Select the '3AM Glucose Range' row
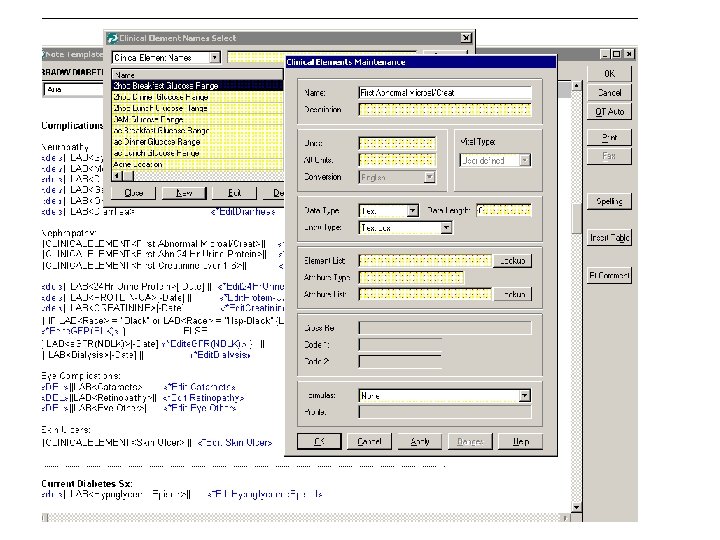720x540 pixels. [x=197, y=119]
